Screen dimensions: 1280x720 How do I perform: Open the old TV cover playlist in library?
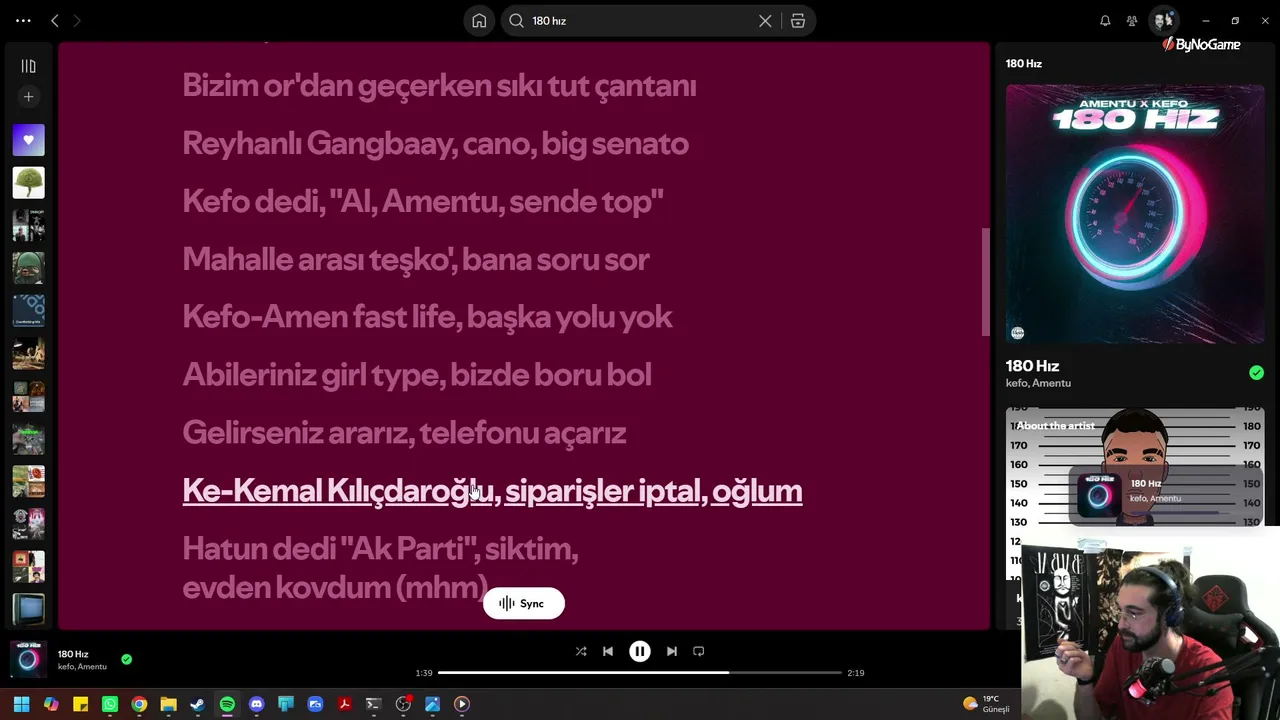(x=28, y=609)
